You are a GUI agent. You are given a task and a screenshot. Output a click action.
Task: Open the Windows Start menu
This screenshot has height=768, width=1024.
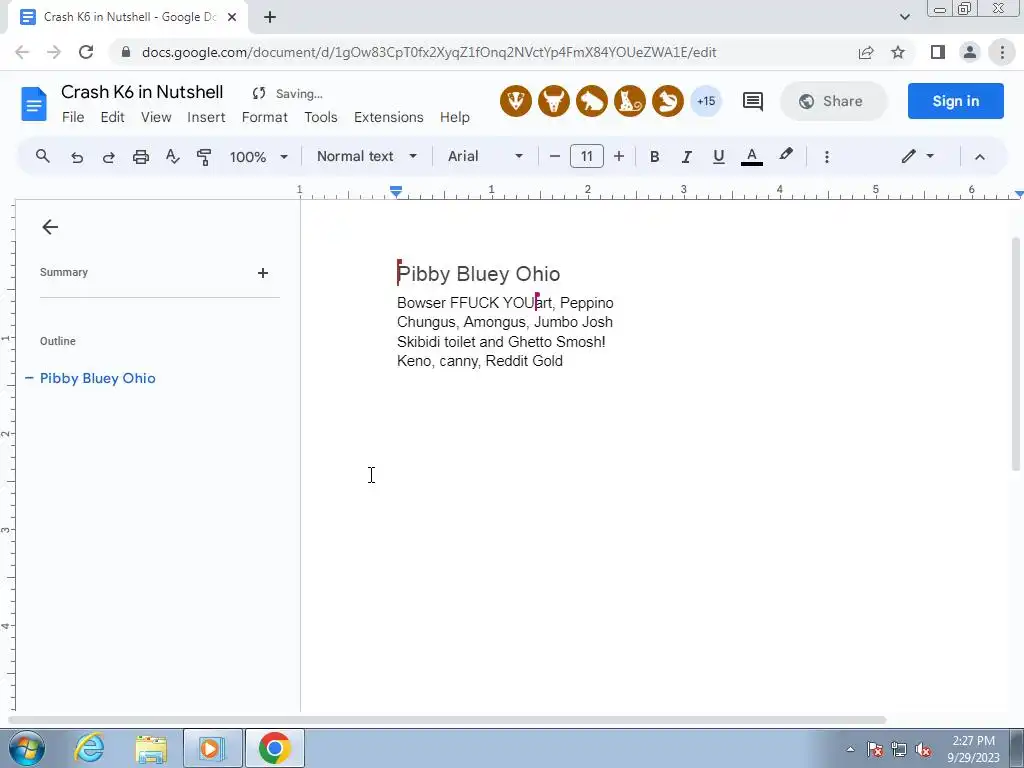click(x=26, y=748)
